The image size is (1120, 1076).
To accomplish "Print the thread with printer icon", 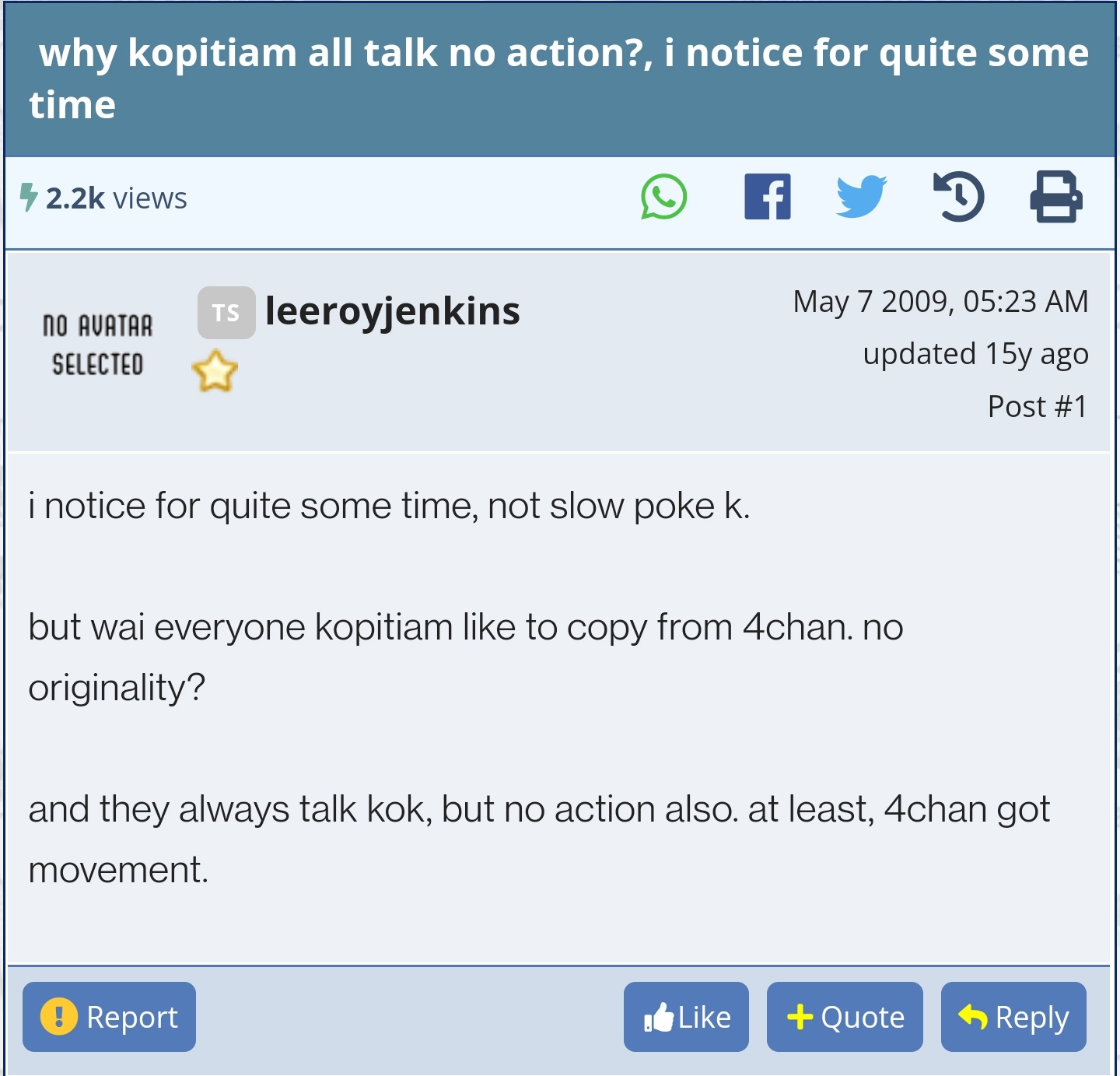I will pyautogui.click(x=1056, y=197).
